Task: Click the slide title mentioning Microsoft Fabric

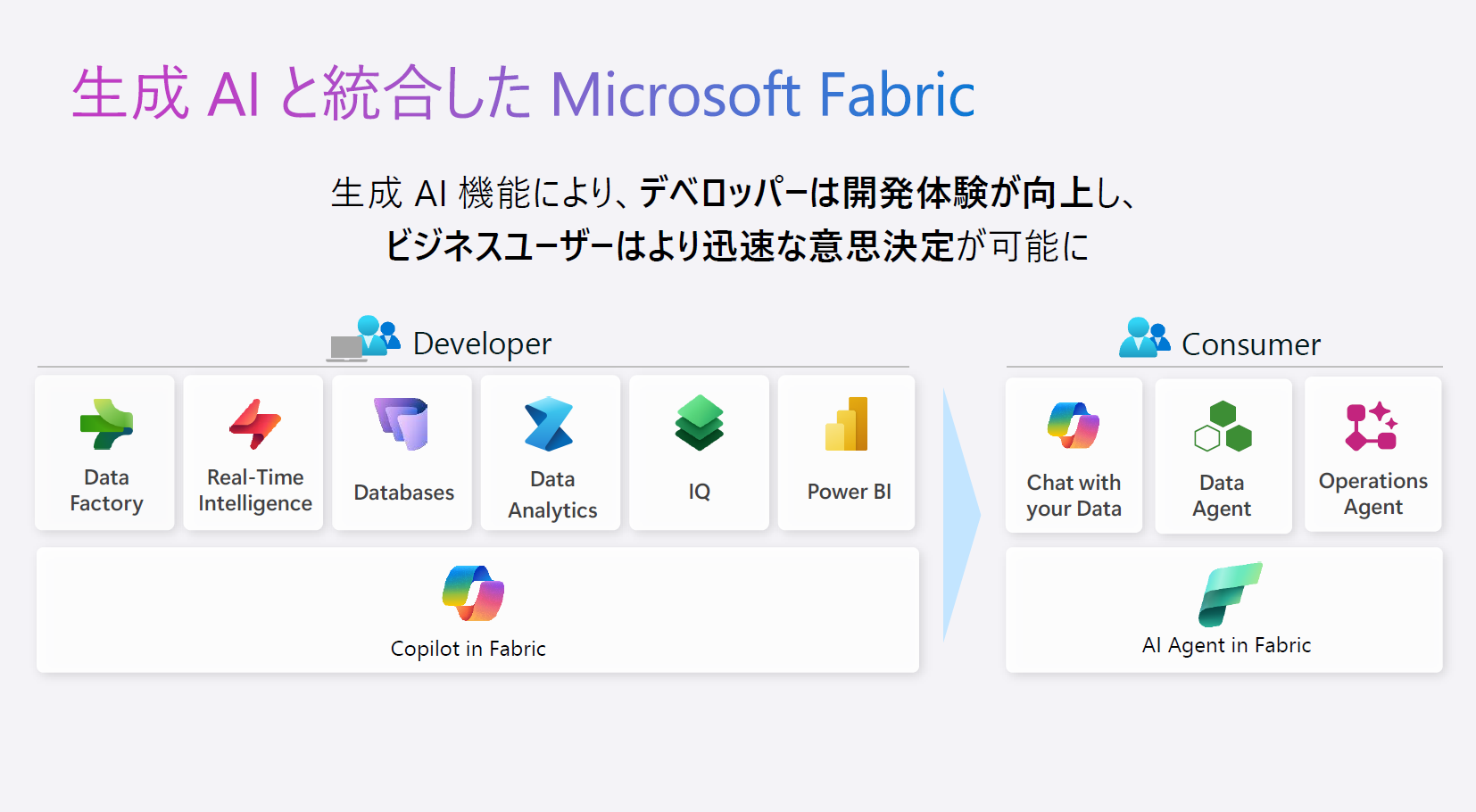Action: coord(523,94)
